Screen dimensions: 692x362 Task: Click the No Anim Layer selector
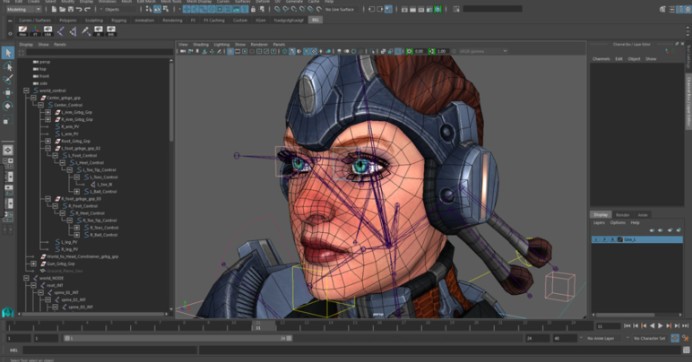[x=601, y=338]
